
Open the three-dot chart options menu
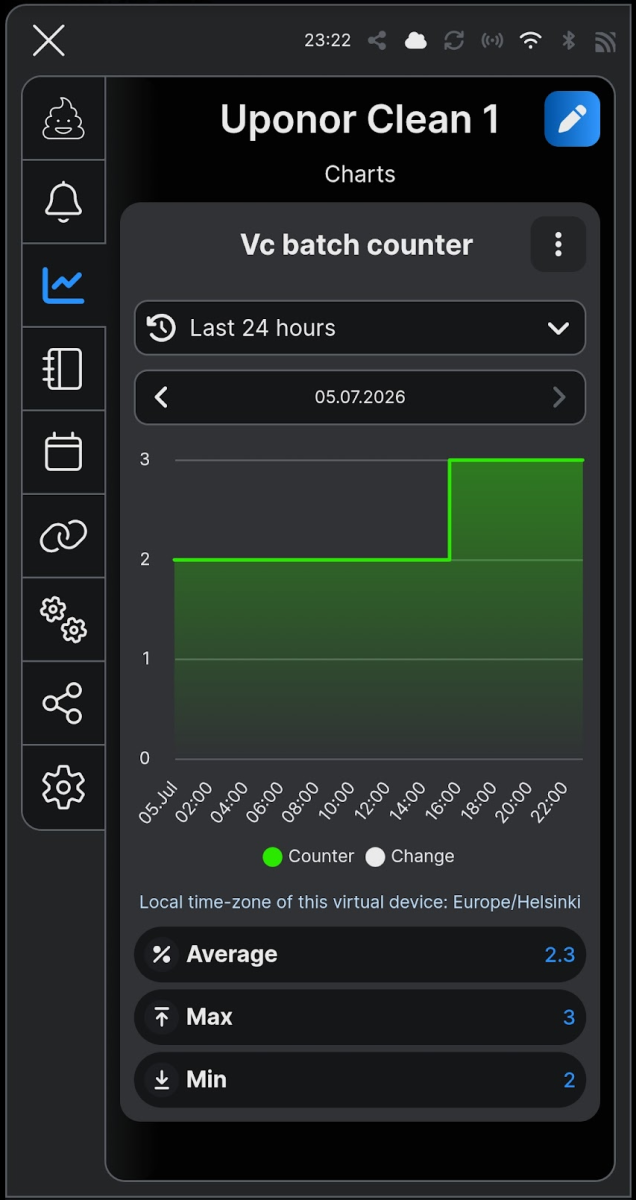pyautogui.click(x=558, y=244)
